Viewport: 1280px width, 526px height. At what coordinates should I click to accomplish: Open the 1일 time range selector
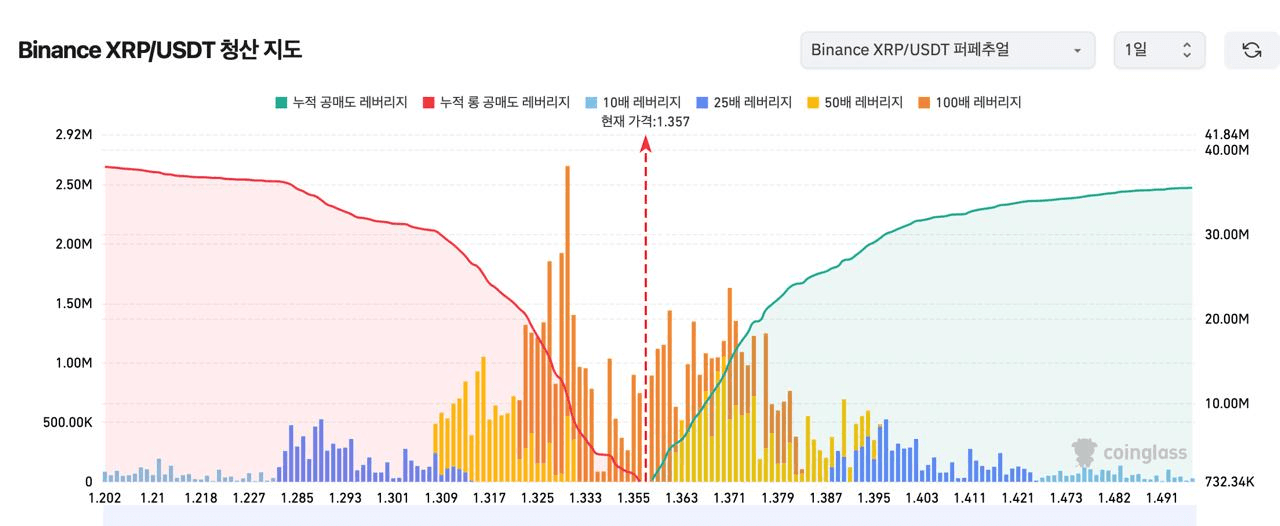point(1159,50)
